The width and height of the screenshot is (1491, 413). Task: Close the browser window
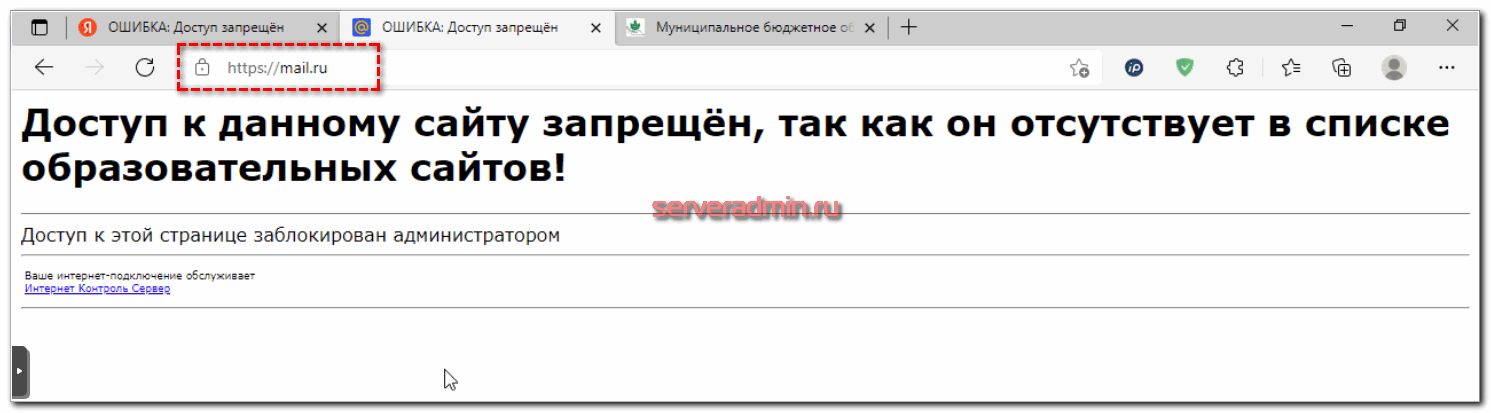[x=1452, y=26]
